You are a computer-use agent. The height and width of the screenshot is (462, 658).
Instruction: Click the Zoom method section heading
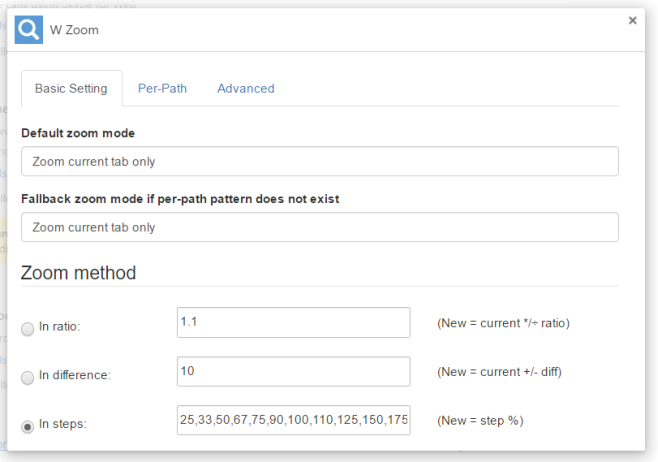click(78, 273)
